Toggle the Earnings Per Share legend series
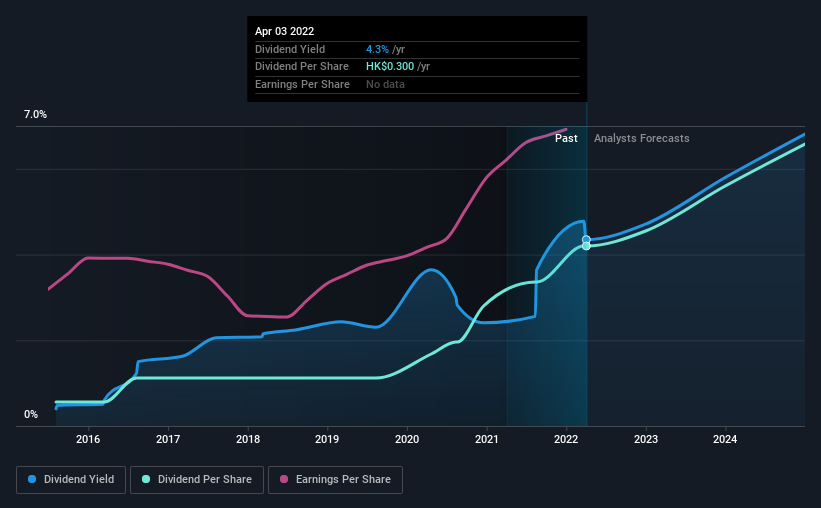821x508 pixels. pos(335,480)
